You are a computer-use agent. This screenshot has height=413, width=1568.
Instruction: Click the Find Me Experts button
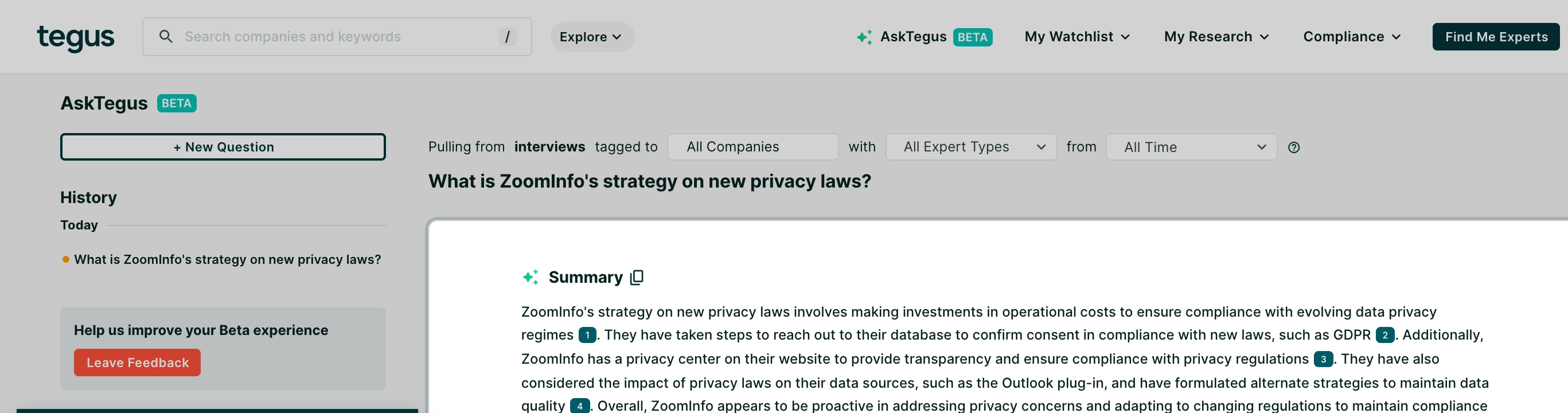tap(1496, 37)
